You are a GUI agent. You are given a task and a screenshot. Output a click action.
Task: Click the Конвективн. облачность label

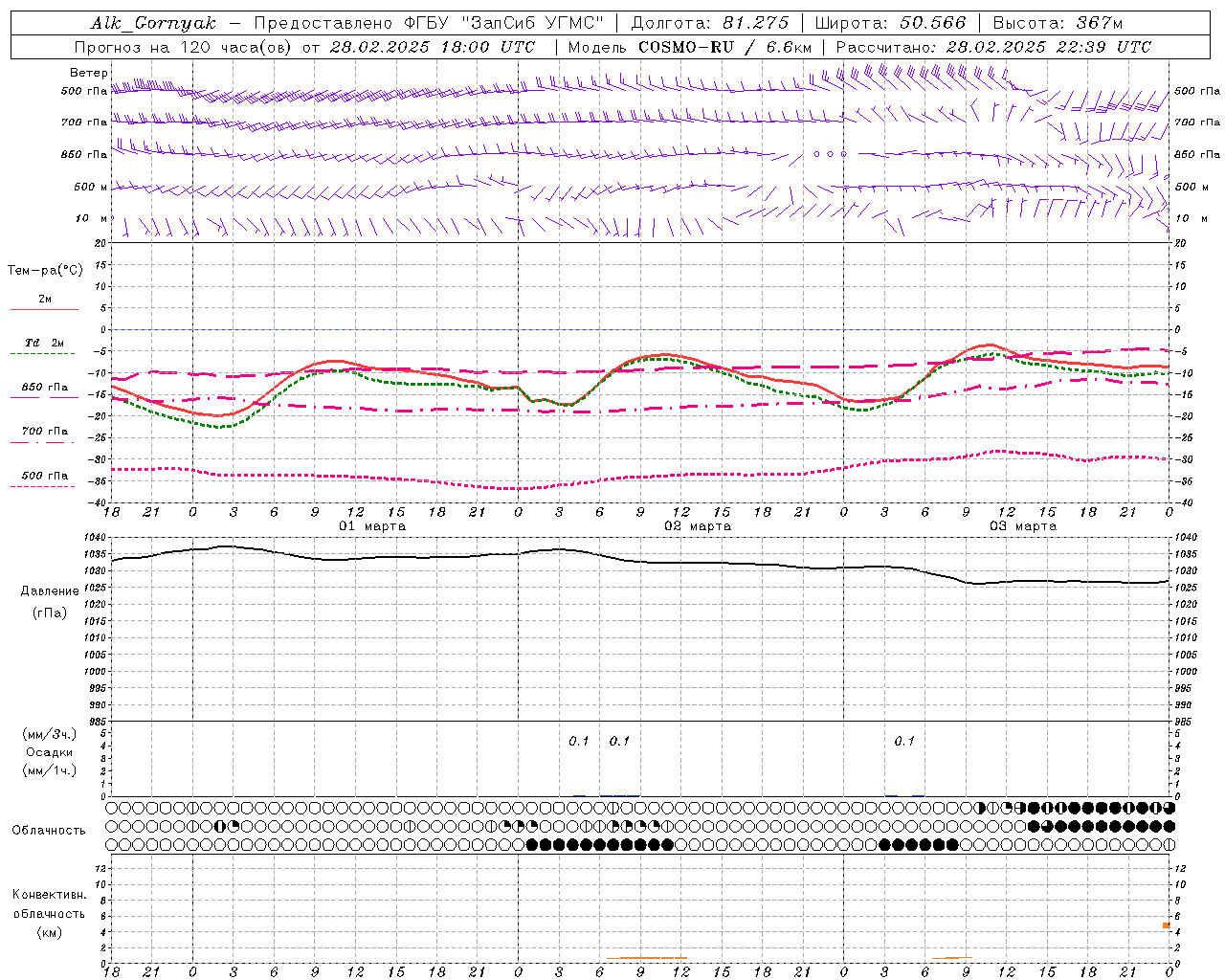pos(49,904)
